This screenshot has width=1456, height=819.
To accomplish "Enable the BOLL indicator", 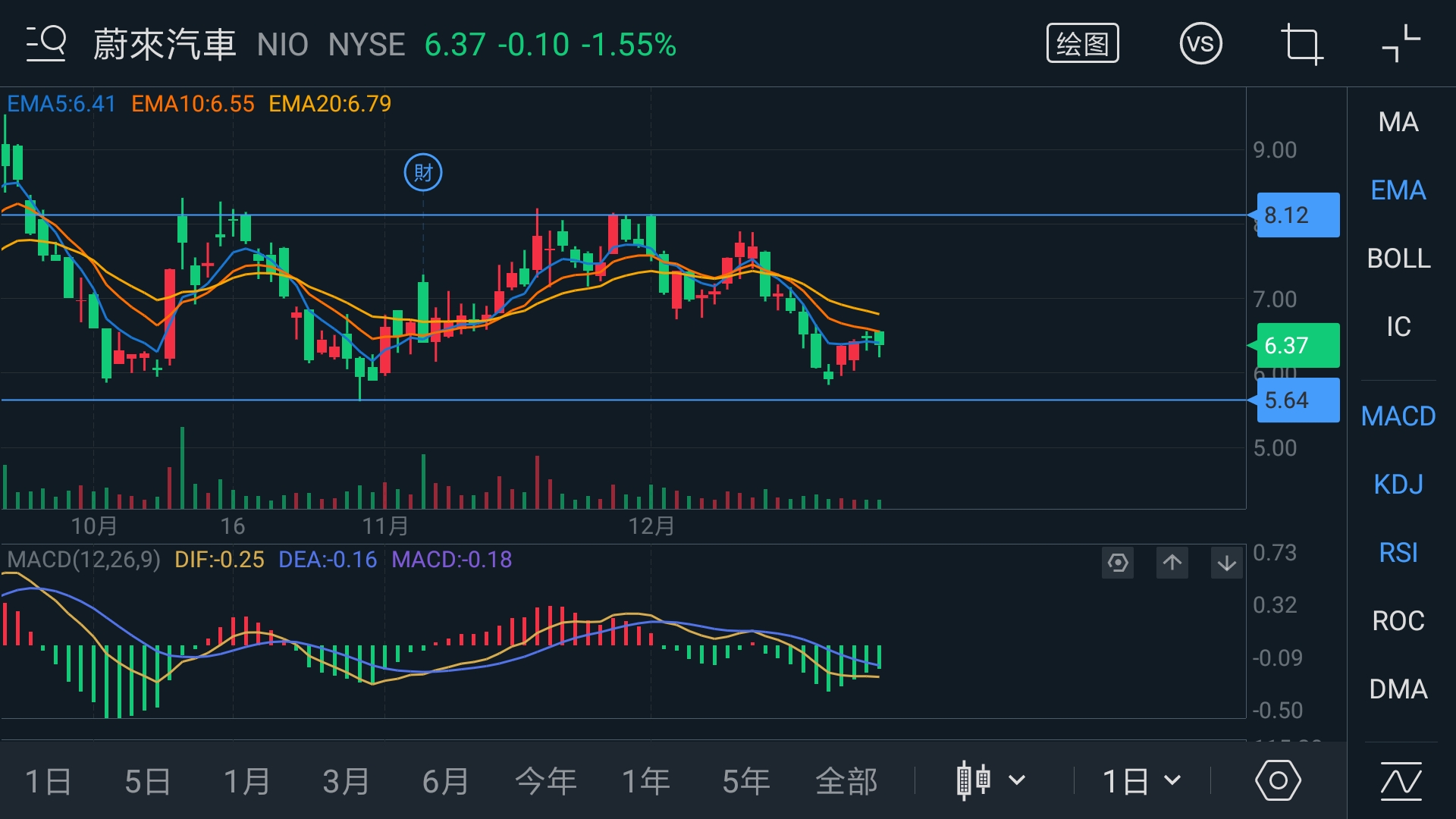I will pos(1398,259).
